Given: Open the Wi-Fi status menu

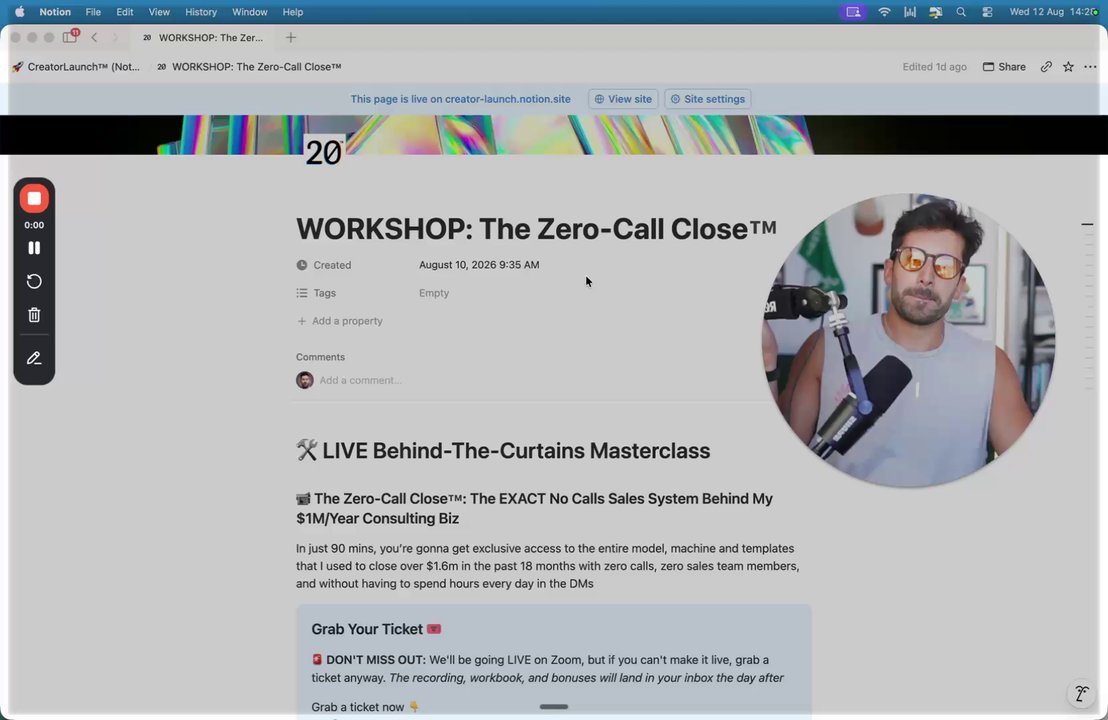Looking at the screenshot, I should click(x=884, y=12).
